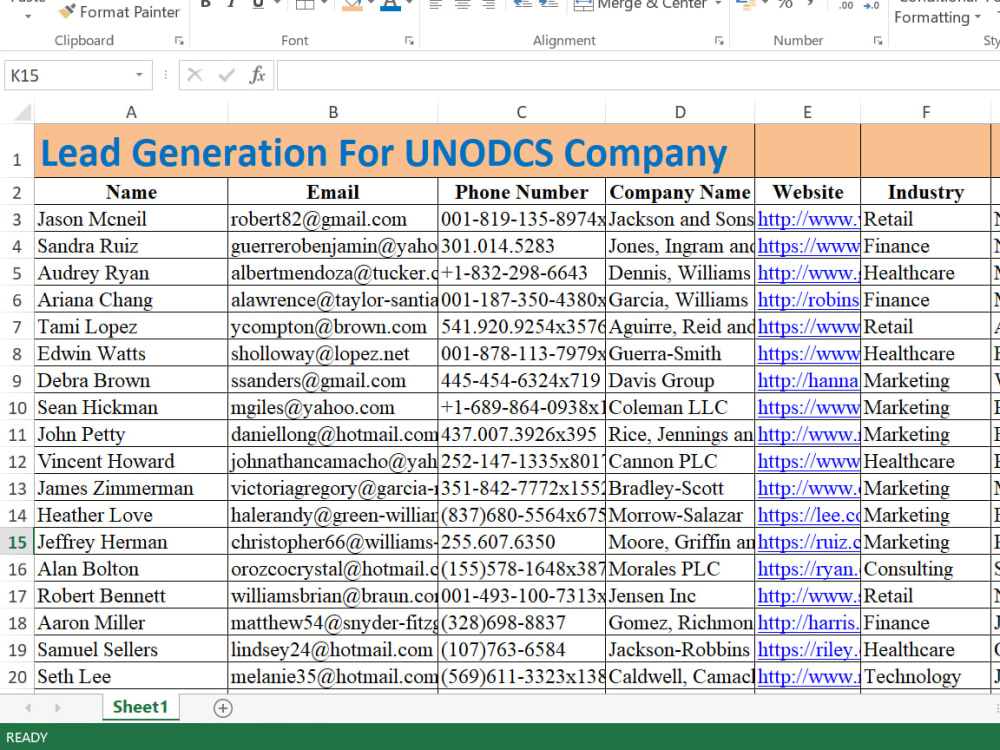This screenshot has width=1000, height=750.
Task: Select the cell containing Vincent Howard
Action: click(131, 460)
